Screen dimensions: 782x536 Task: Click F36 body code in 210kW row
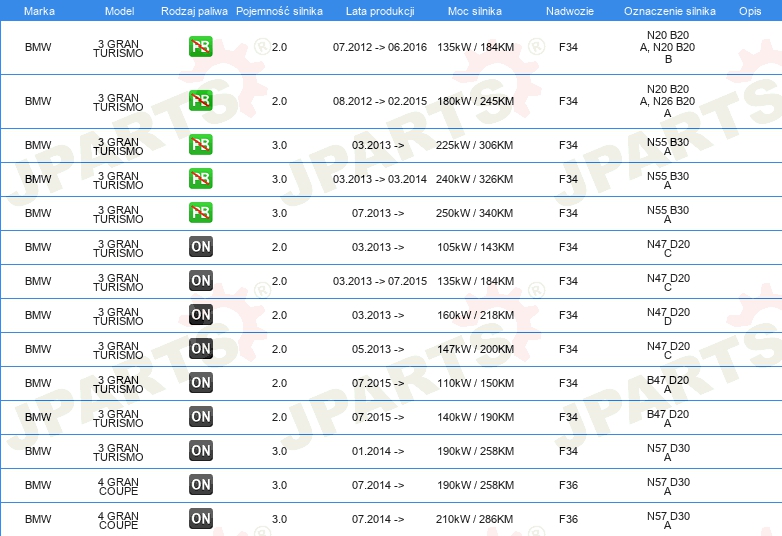(568, 519)
